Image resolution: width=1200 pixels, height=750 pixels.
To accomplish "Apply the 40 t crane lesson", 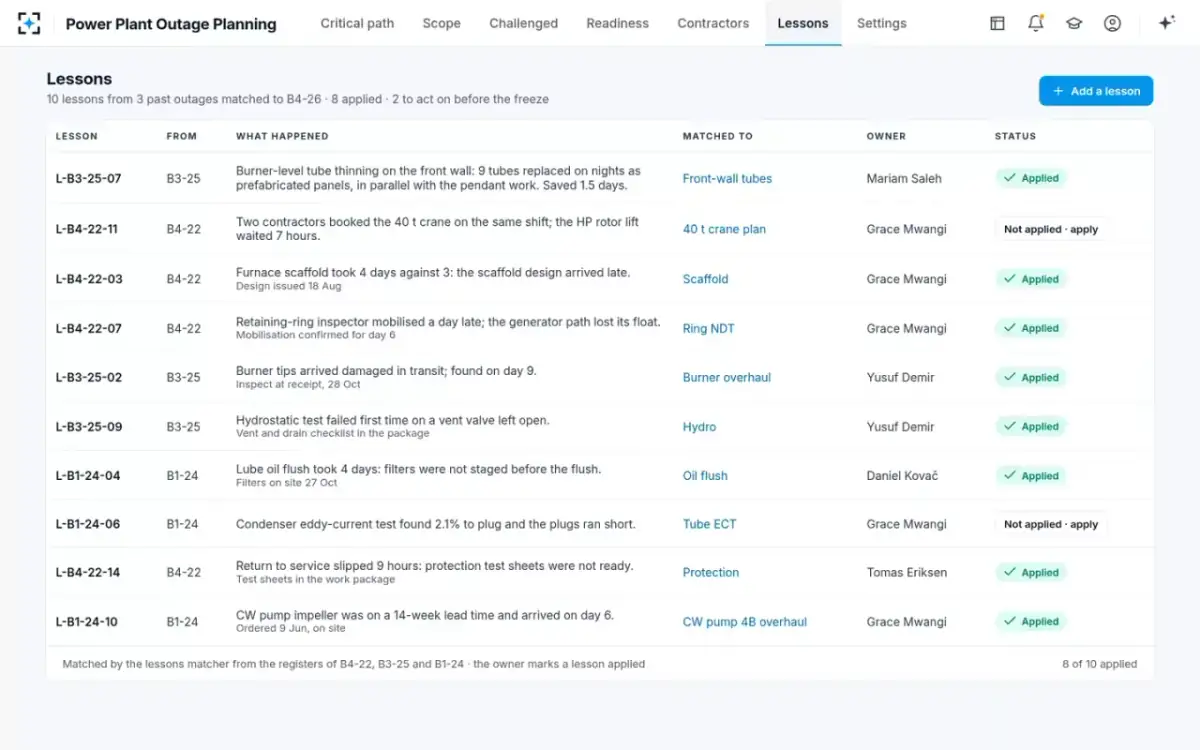I will [x=1051, y=229].
